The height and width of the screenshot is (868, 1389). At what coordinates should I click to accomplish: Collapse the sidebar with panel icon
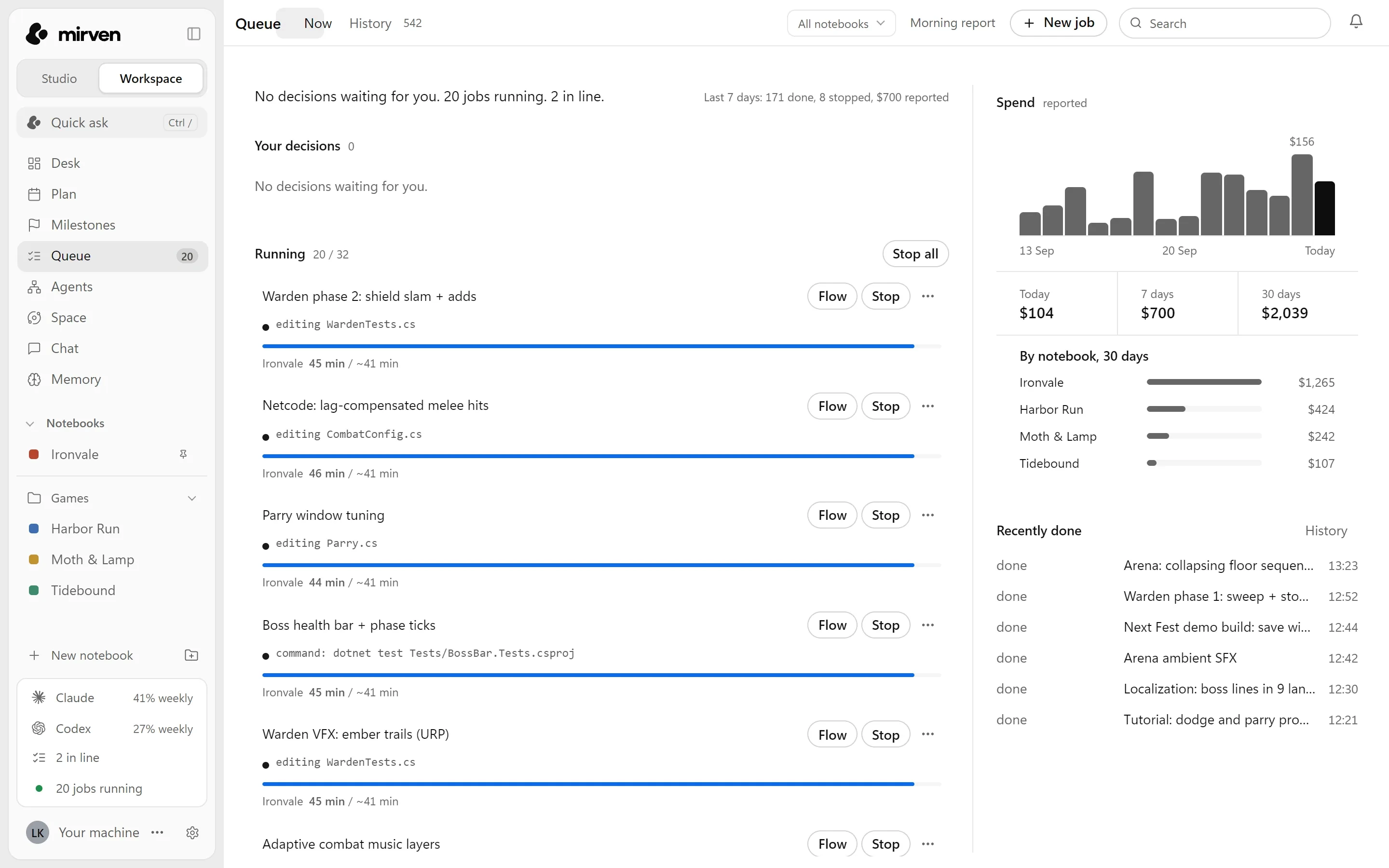(x=194, y=34)
